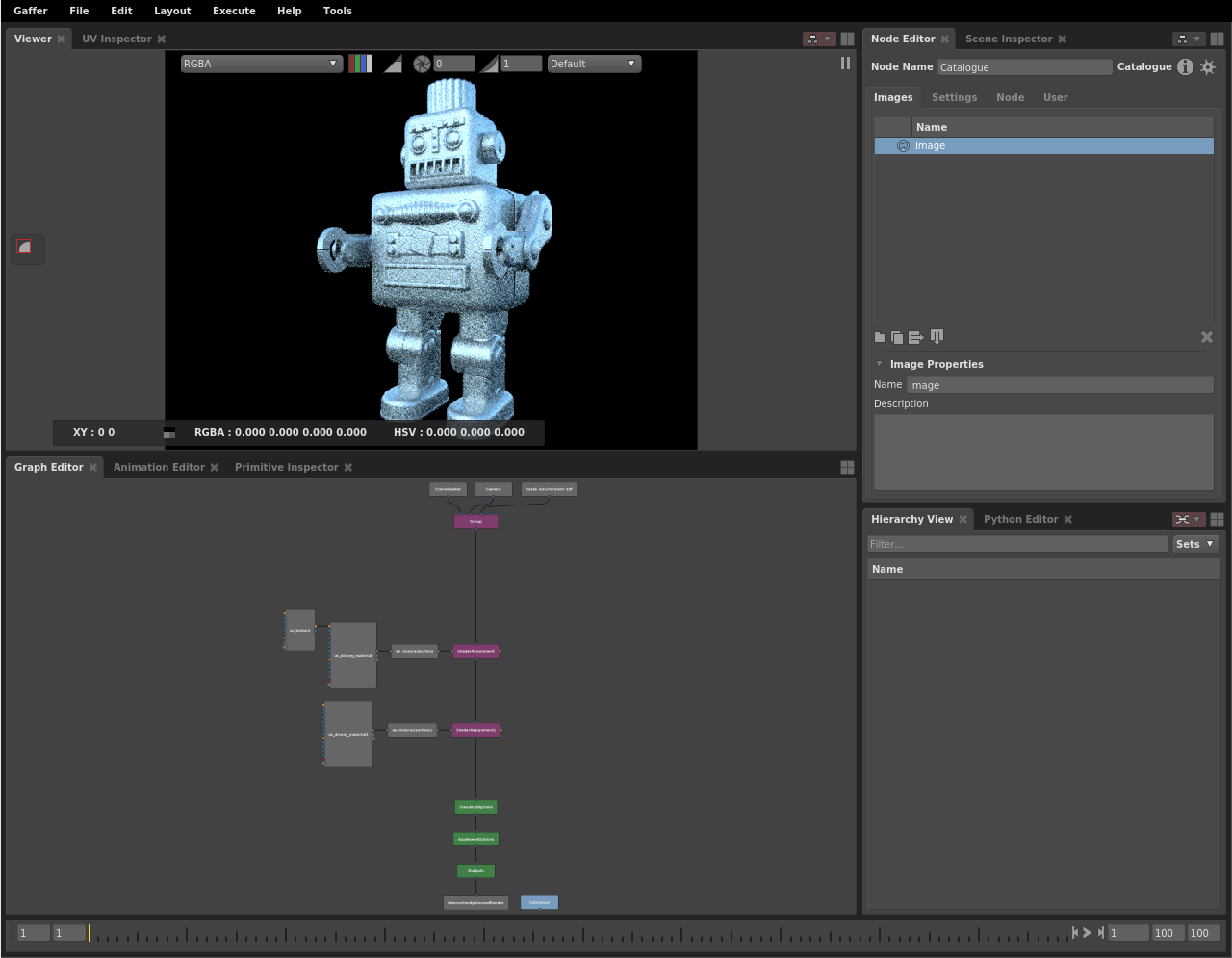Viewport: 1232px width, 958px height.
Task: Select the Outputs node
Action: point(475,870)
